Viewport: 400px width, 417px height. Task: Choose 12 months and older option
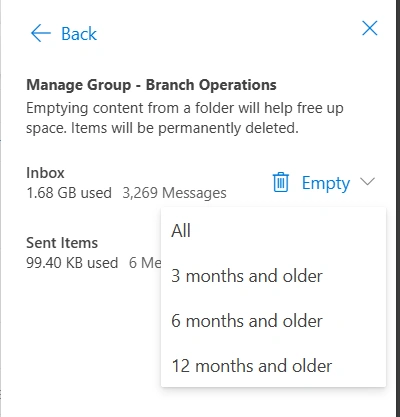273,366
